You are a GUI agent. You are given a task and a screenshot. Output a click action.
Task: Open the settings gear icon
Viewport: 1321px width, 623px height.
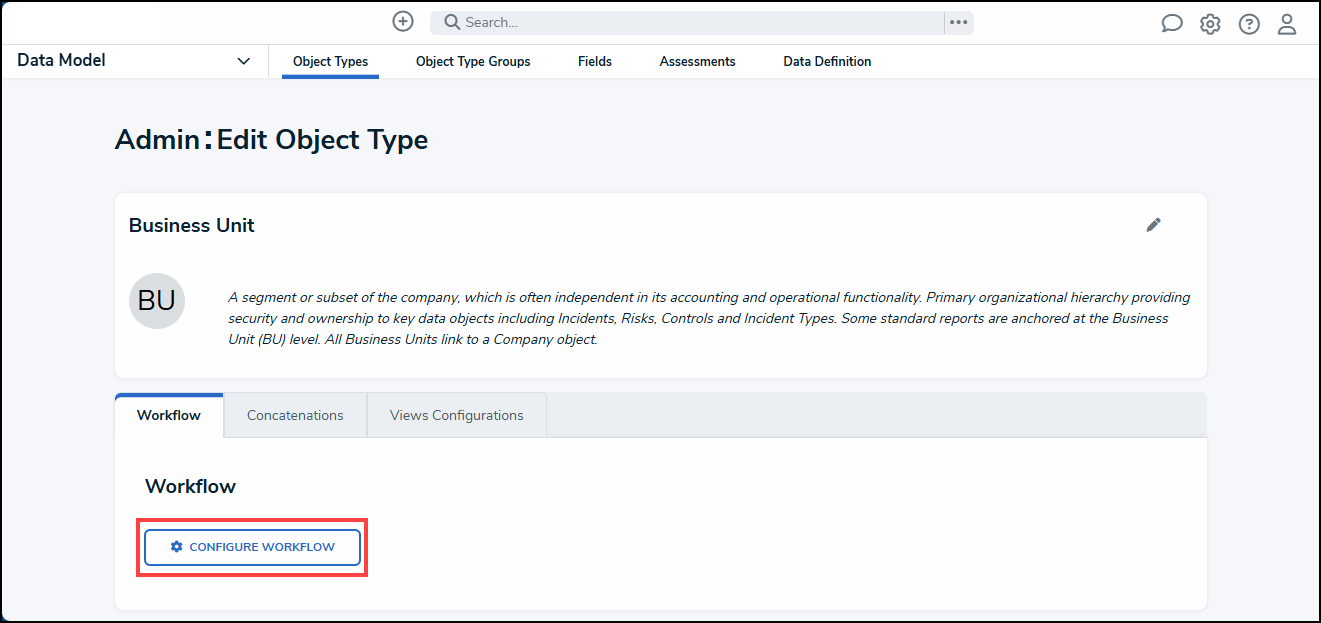[x=1210, y=22]
